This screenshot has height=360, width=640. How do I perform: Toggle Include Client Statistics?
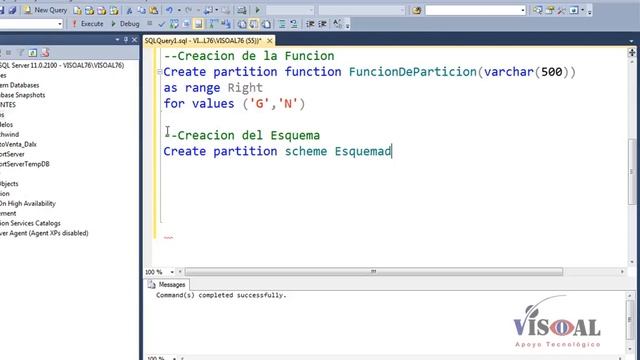point(226,24)
